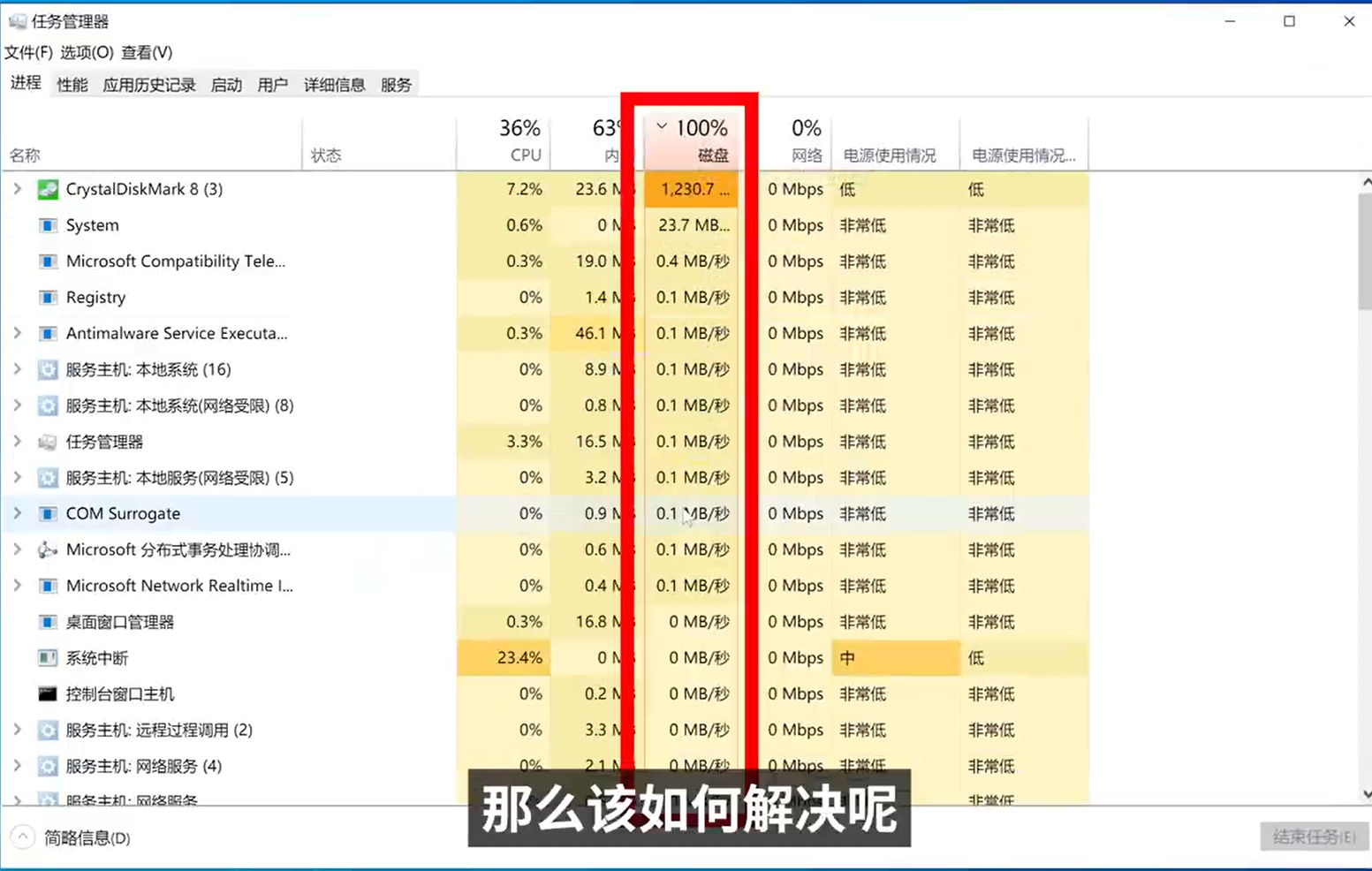Click the Microsoft Network Realtime icon
This screenshot has height=871, width=1372.
[48, 586]
